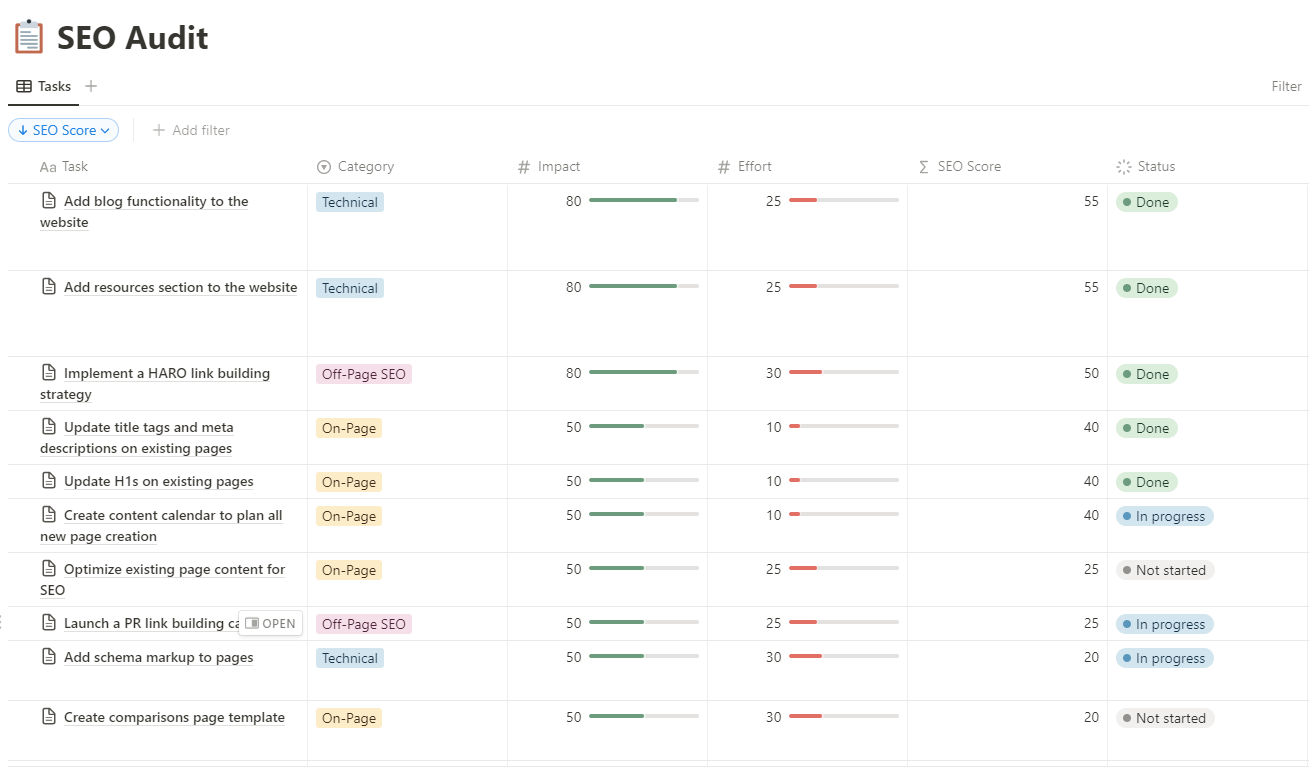This screenshot has height=767, width=1309.
Task: Open the Category selector for Update H1s task
Action: (x=348, y=481)
